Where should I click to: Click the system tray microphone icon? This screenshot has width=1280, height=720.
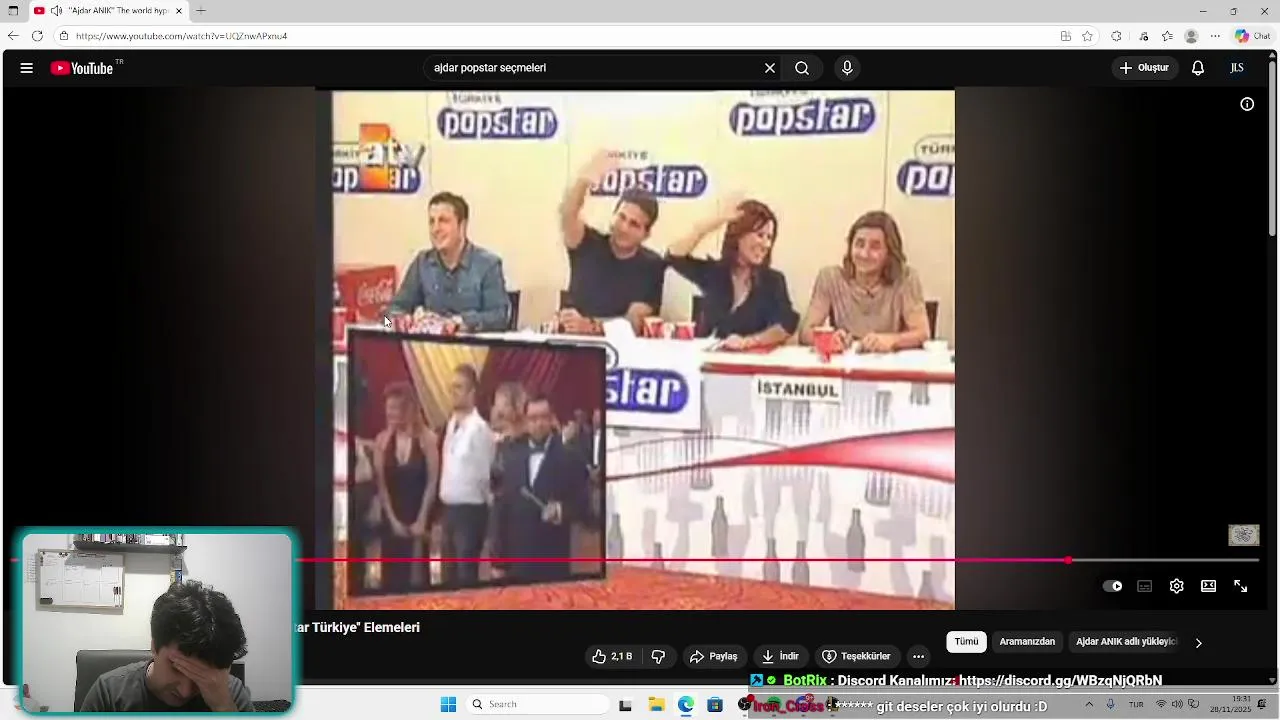tap(1111, 704)
